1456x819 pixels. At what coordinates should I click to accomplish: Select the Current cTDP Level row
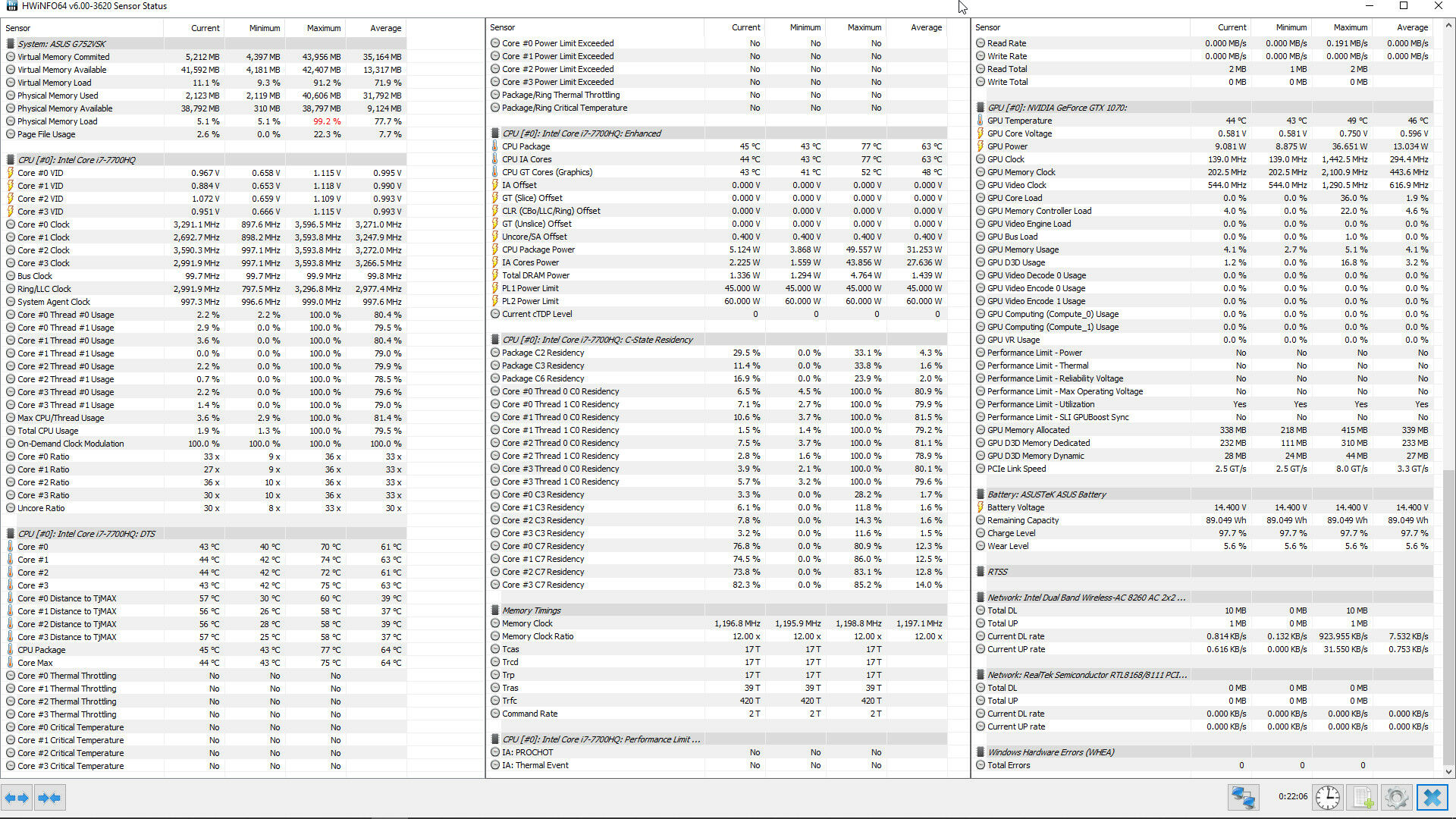coord(717,314)
